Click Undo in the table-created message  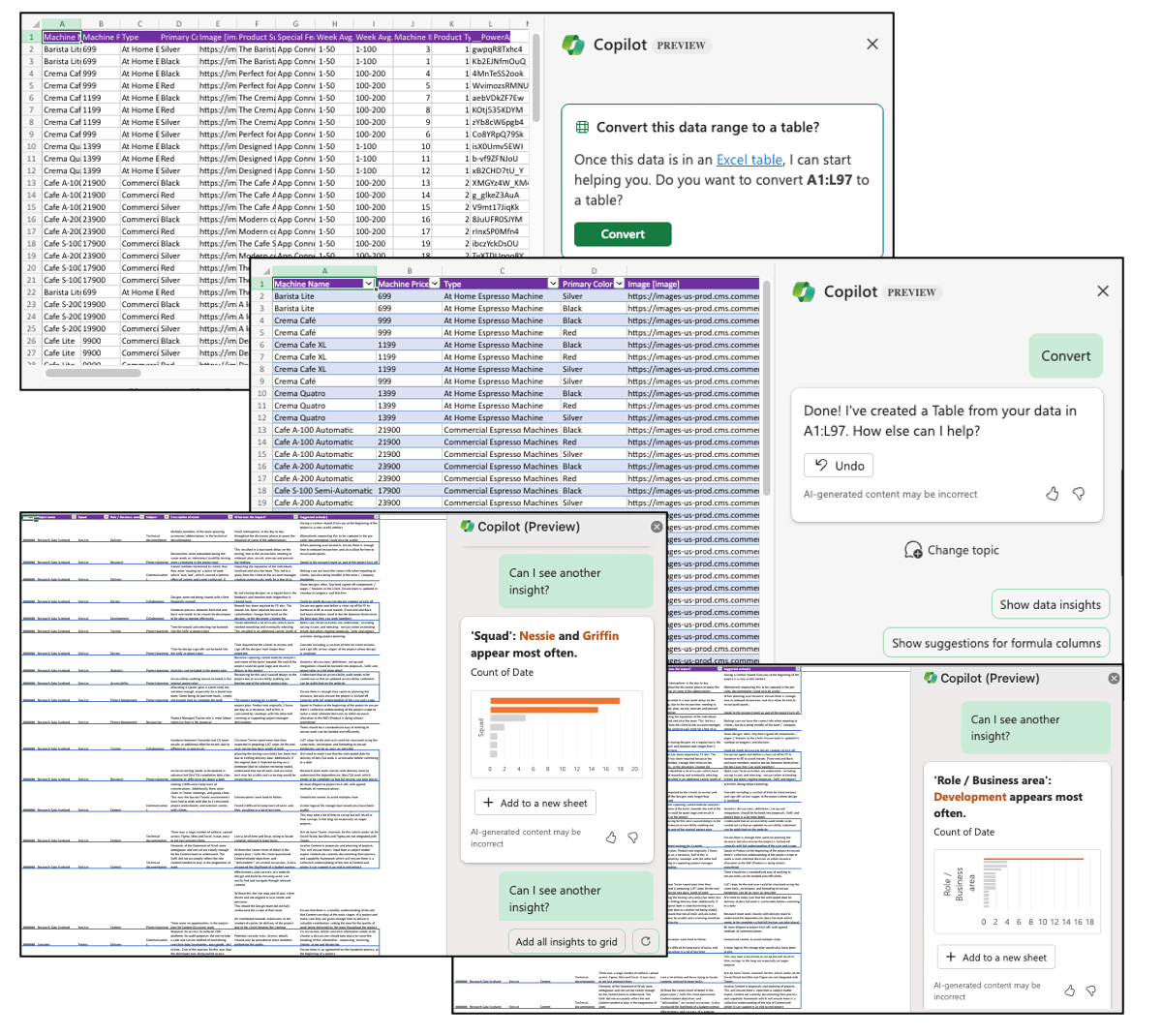[x=839, y=466]
